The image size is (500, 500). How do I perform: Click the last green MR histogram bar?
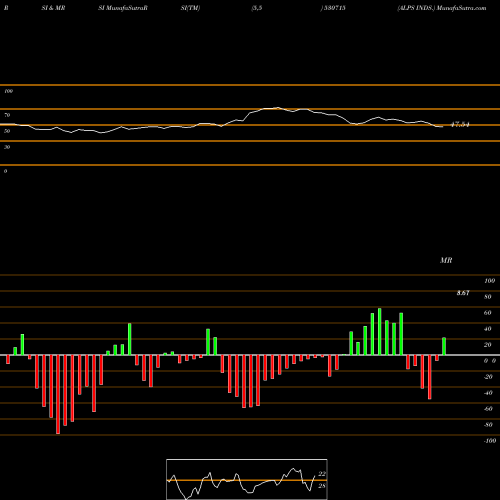[444, 346]
